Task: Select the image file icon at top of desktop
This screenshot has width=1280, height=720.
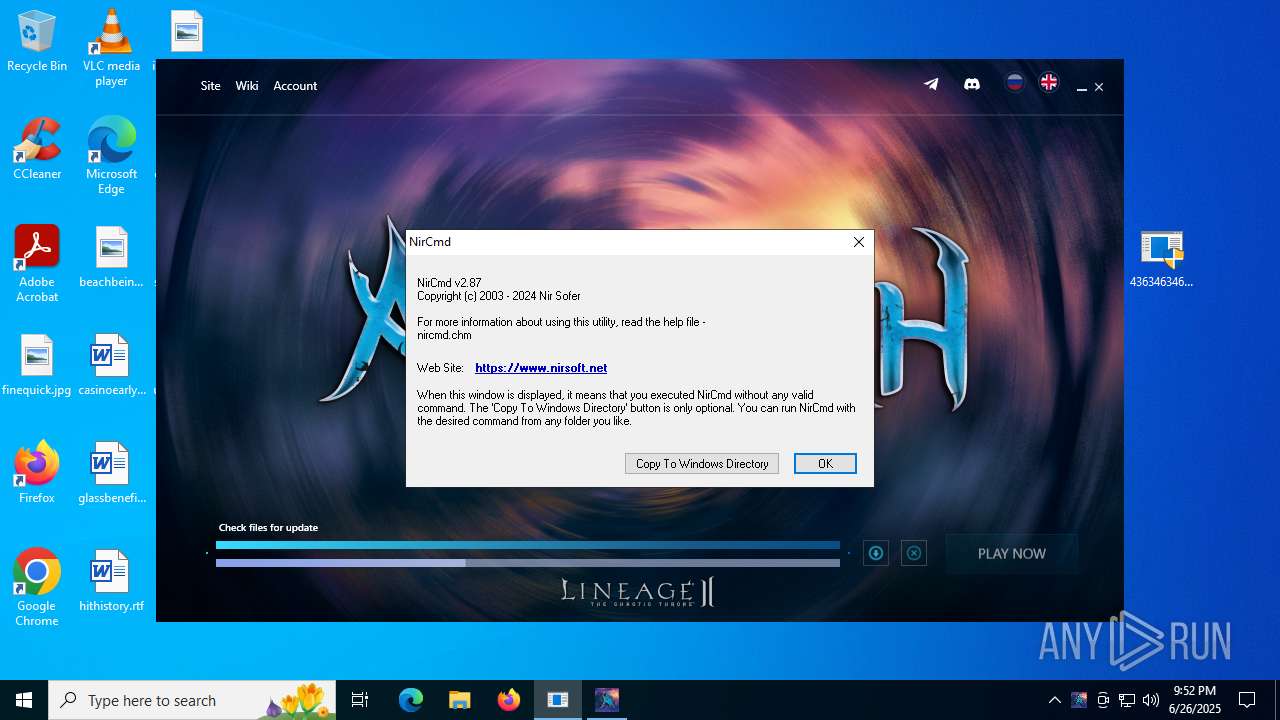Action: coord(187,32)
